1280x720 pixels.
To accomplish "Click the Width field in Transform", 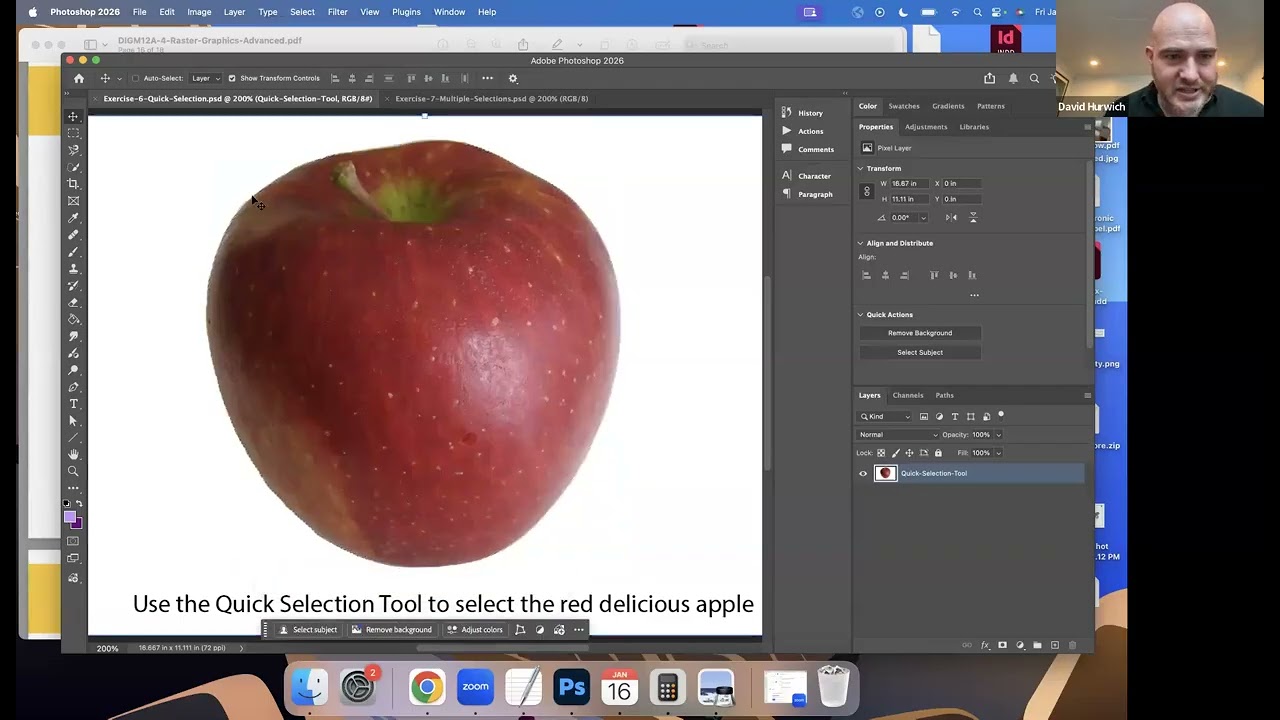I will click(909, 184).
